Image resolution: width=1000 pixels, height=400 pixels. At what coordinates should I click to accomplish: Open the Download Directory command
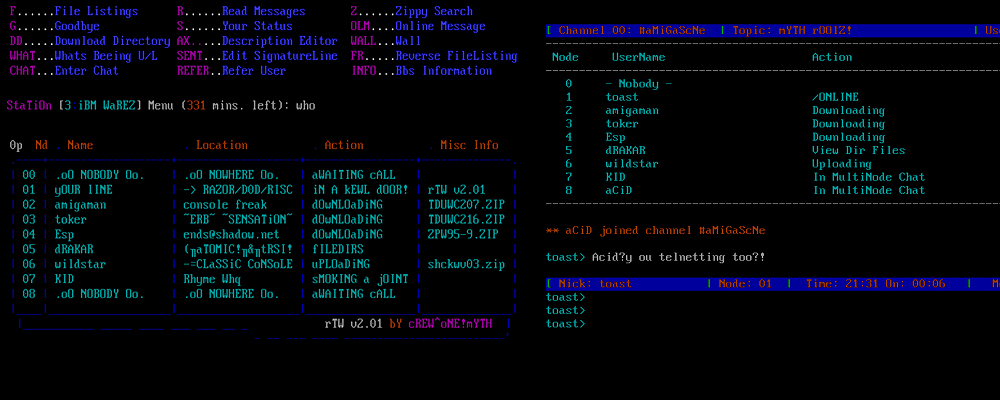click(90, 41)
